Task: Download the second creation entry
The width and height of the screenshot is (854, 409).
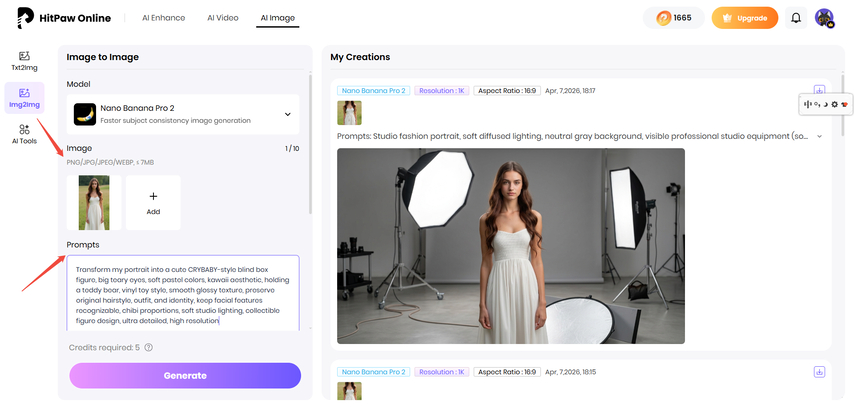Action: (x=819, y=372)
